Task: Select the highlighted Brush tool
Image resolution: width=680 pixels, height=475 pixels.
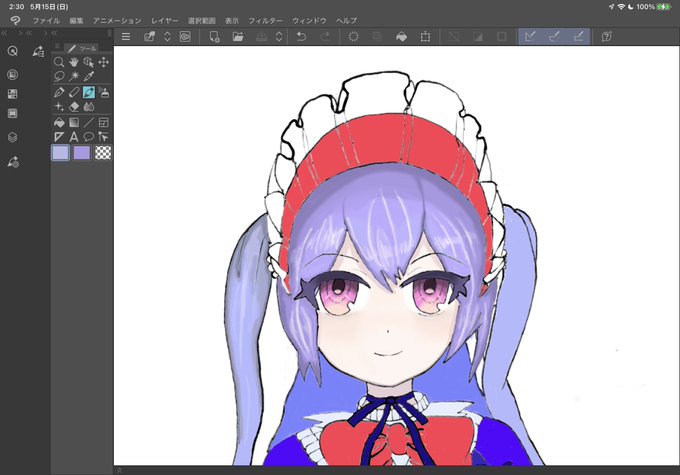Action: (x=89, y=92)
